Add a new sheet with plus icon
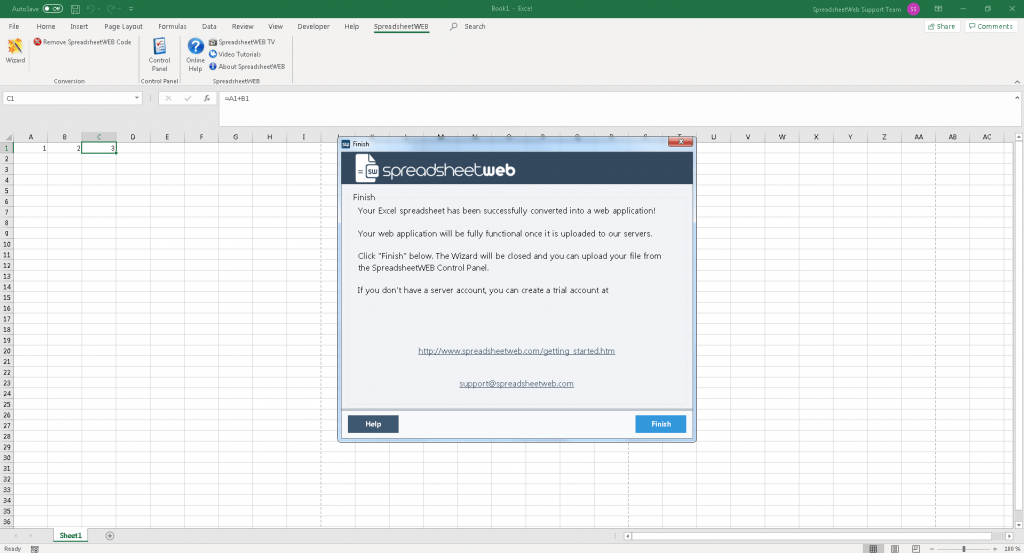This screenshot has width=1024, height=553. point(110,535)
